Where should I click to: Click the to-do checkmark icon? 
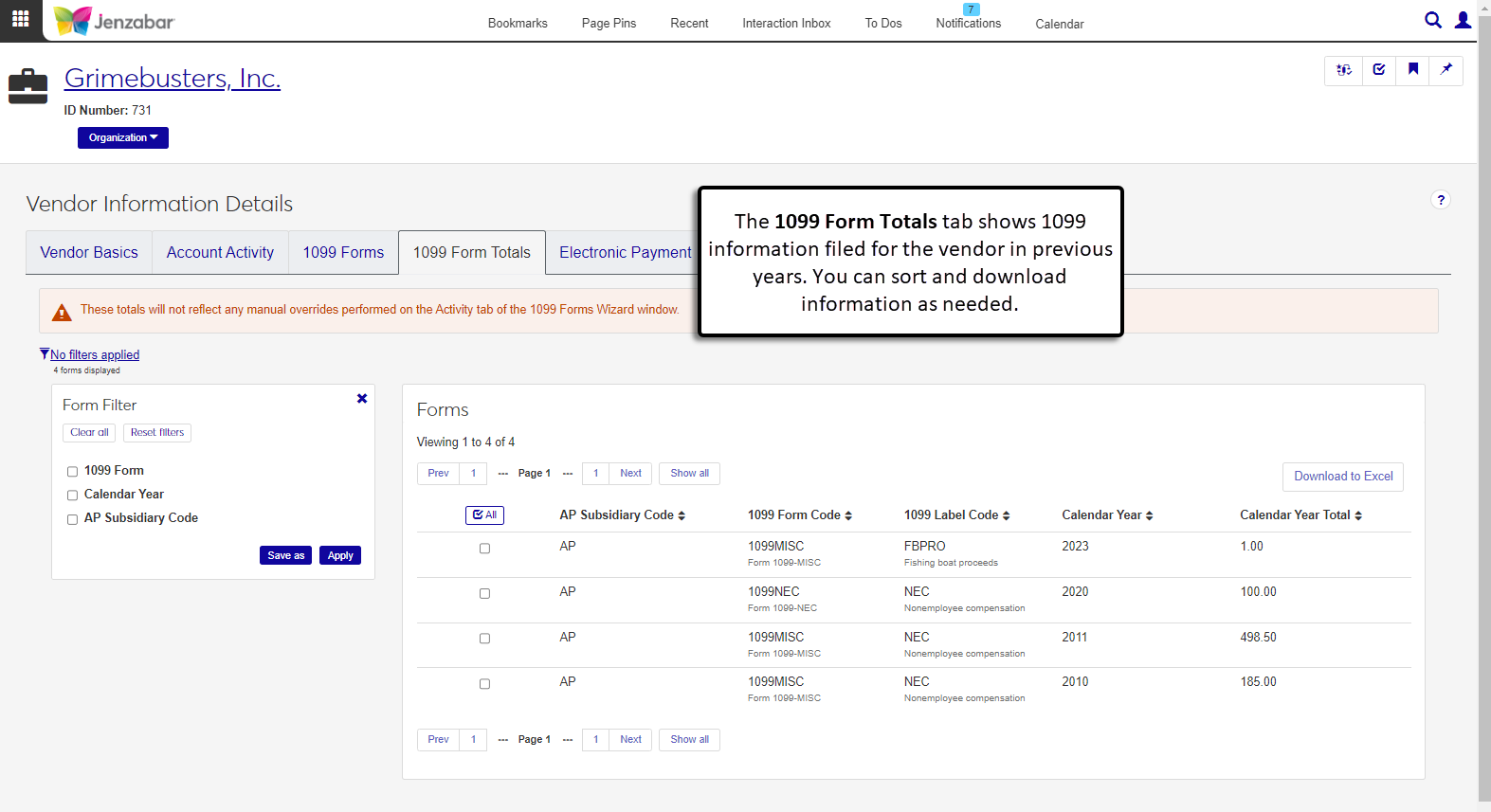point(1378,69)
